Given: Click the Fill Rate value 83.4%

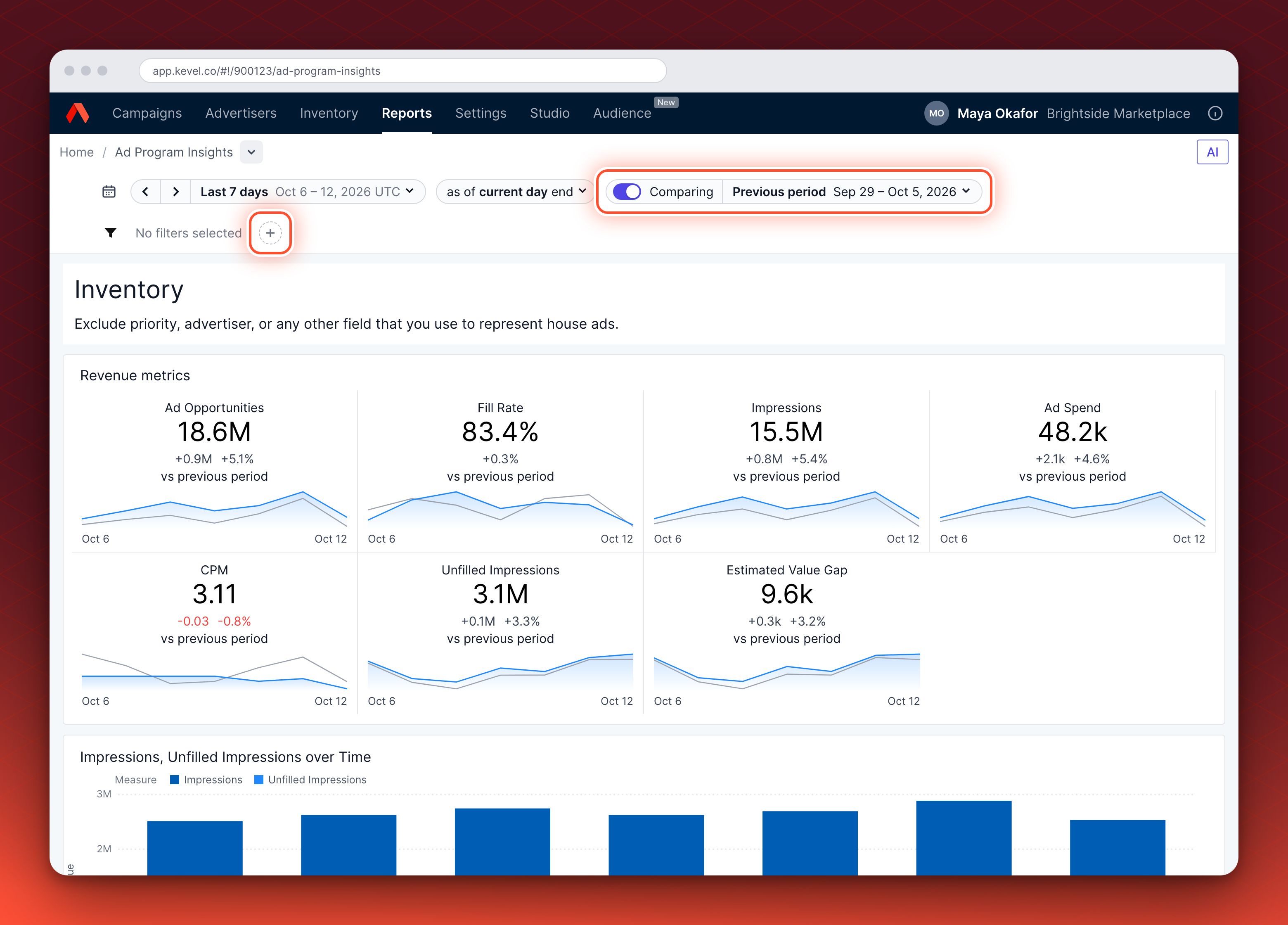Looking at the screenshot, I should pos(500,432).
